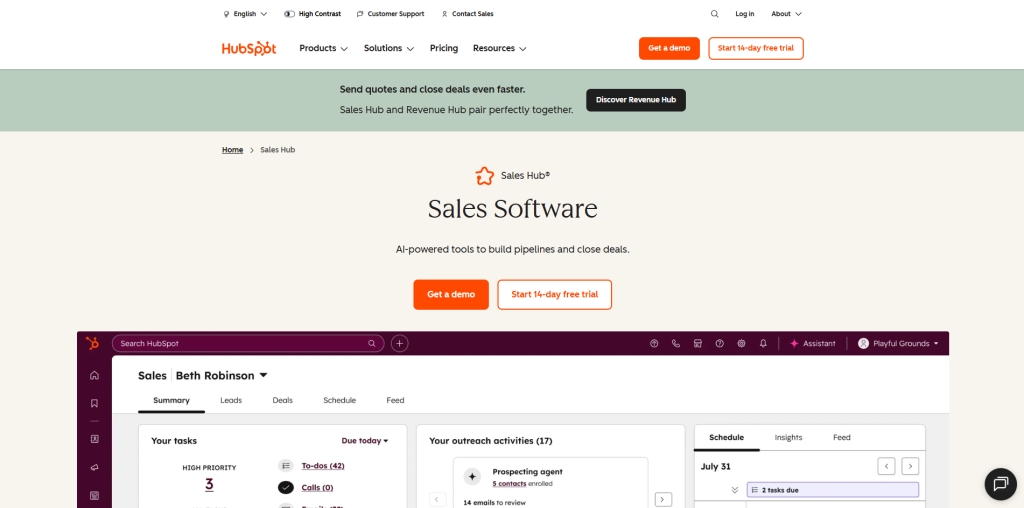Click the HubSpot logo in the header
This screenshot has width=1024, height=508.
249,48
